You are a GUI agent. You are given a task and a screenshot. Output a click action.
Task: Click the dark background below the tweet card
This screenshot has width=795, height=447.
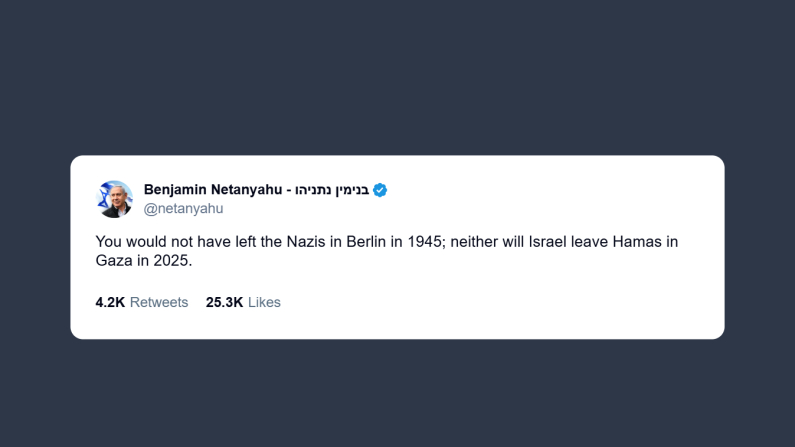(x=397, y=395)
